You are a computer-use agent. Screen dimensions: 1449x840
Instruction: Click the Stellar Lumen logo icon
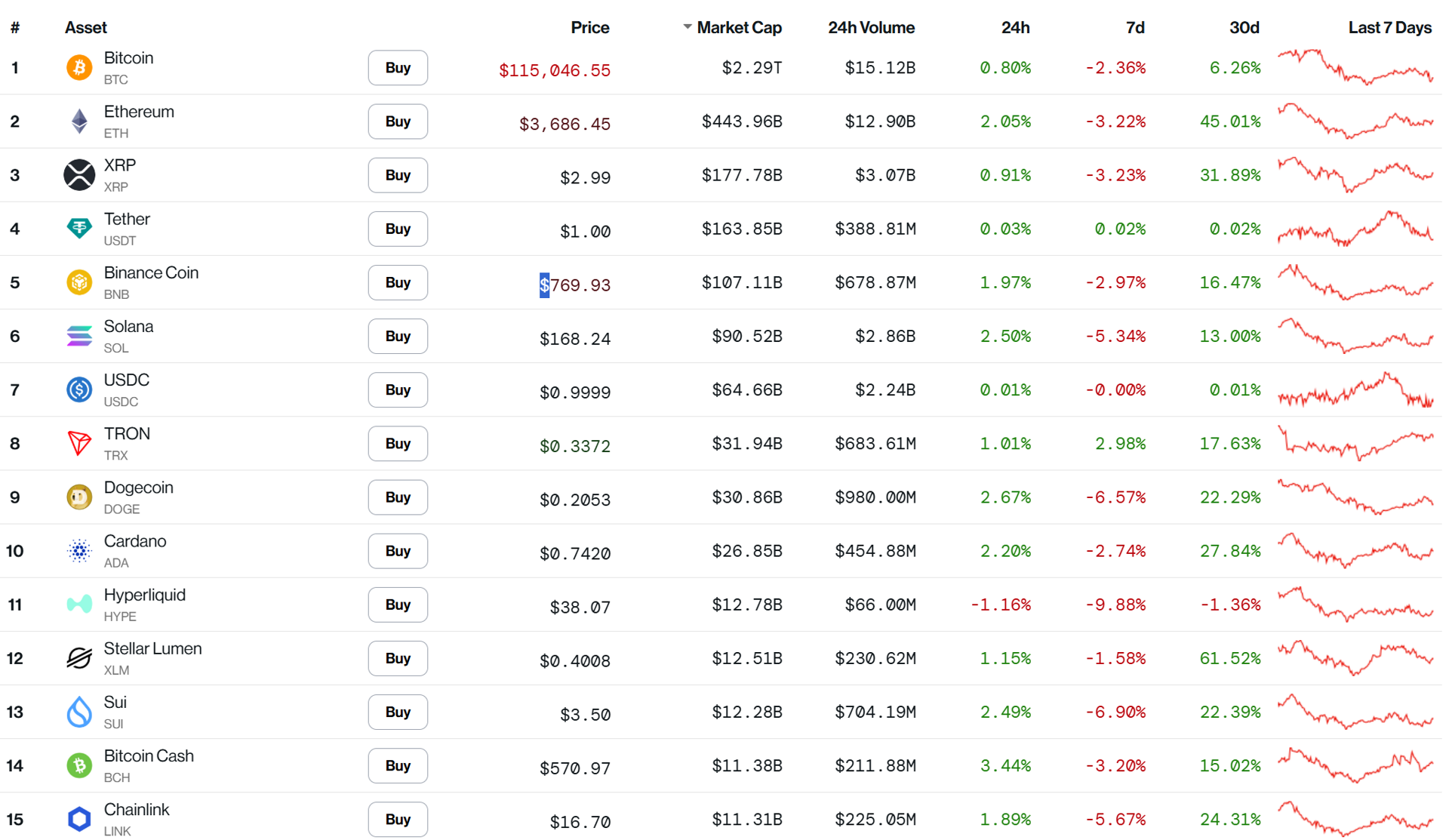point(79,658)
